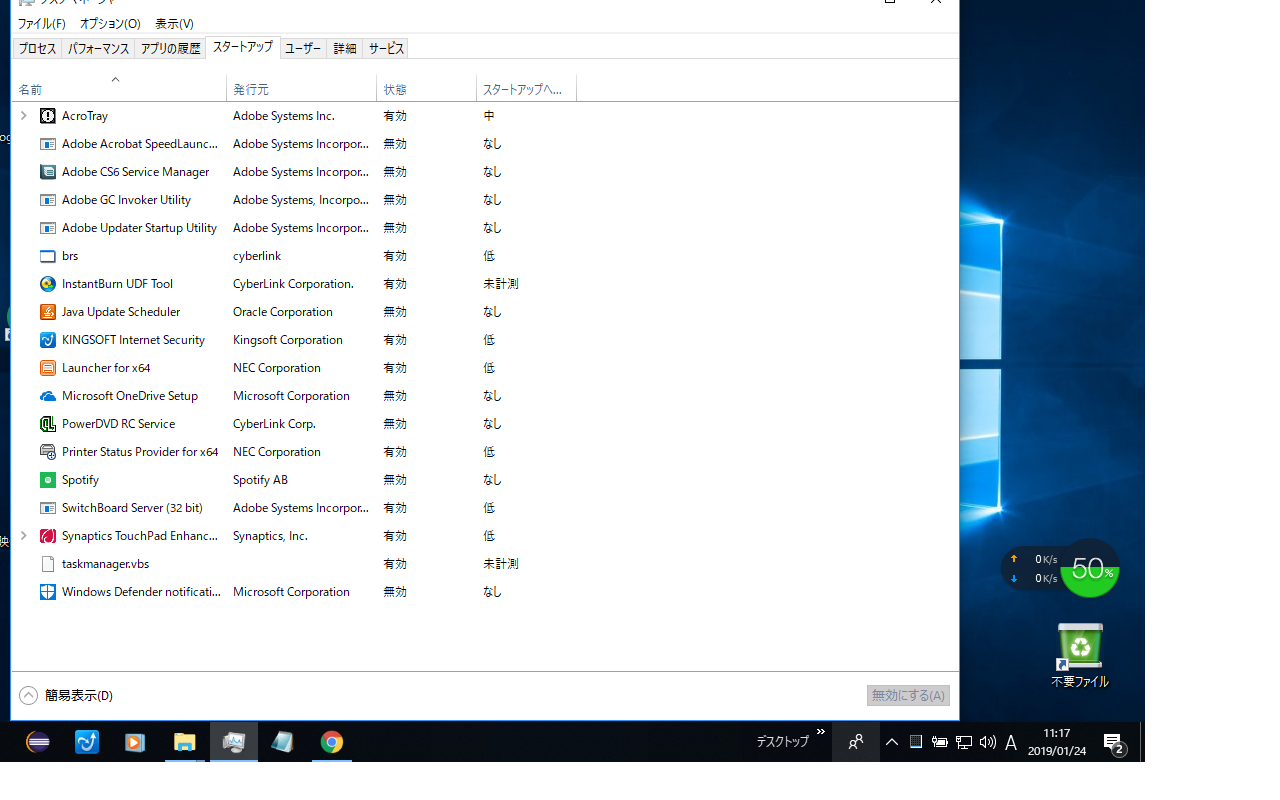This screenshot has height=800, width=1280.
Task: Click the Adobe Updater Startup Utility icon
Action: 47,228
